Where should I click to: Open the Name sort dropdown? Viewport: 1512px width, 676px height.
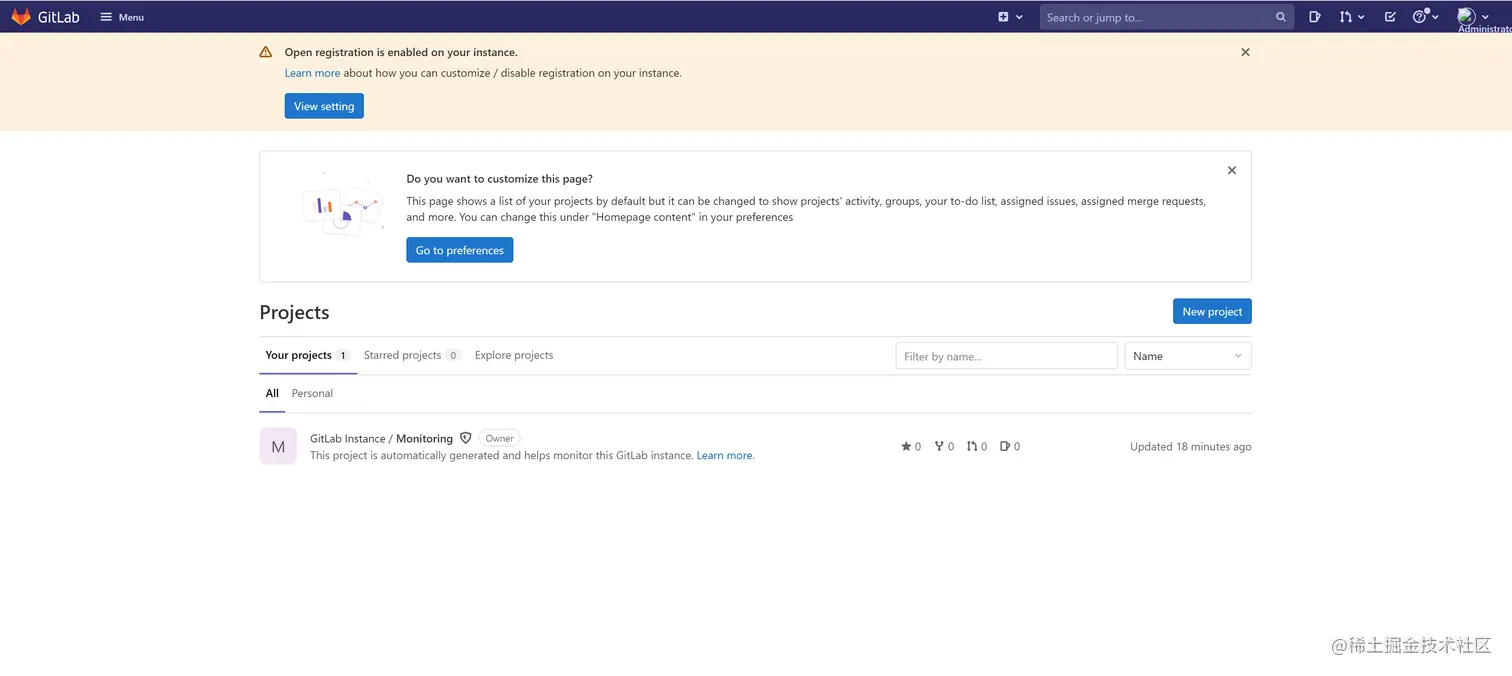tap(1188, 356)
